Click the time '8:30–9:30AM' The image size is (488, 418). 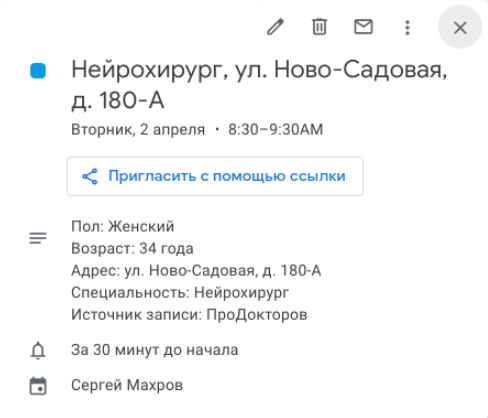pyautogui.click(x=276, y=130)
